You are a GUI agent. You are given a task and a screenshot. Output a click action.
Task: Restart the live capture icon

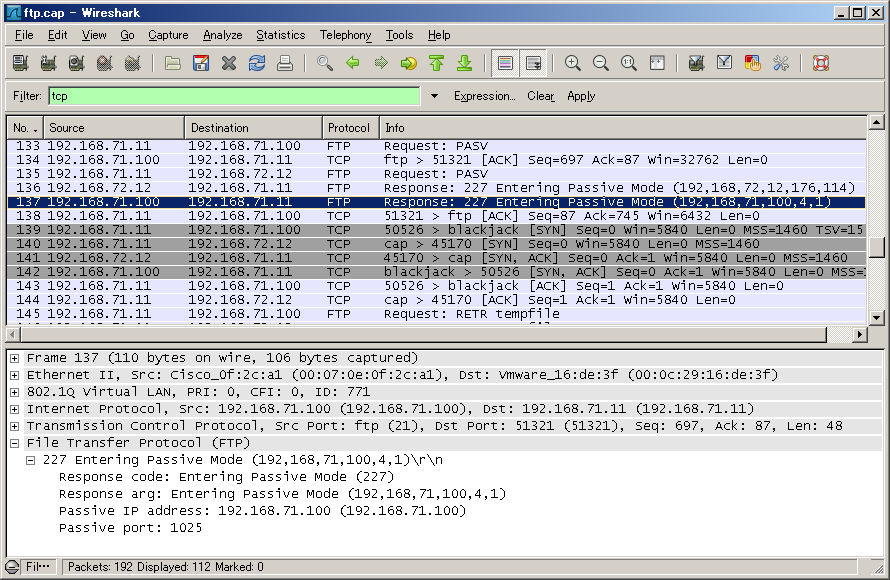click(132, 63)
